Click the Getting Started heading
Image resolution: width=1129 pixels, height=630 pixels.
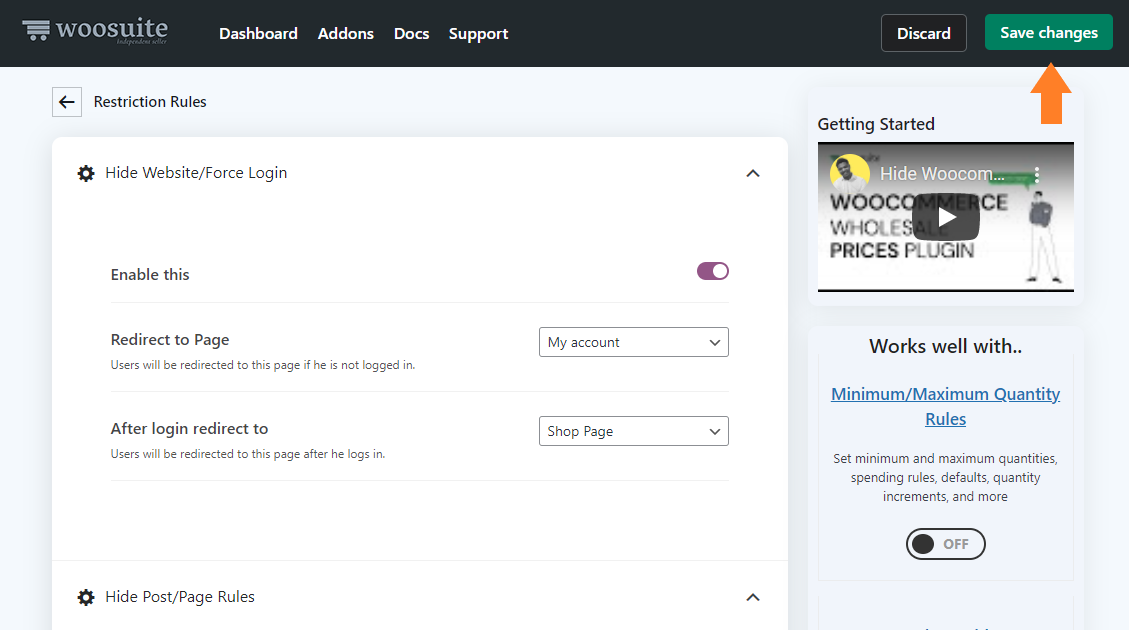coord(876,124)
